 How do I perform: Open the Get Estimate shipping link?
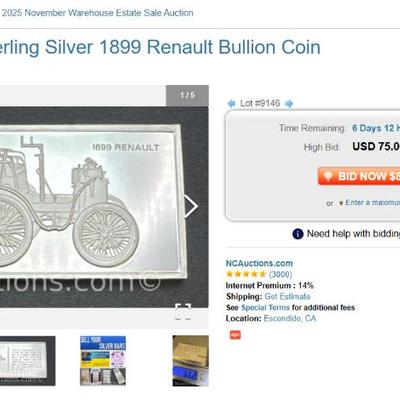[287, 296]
